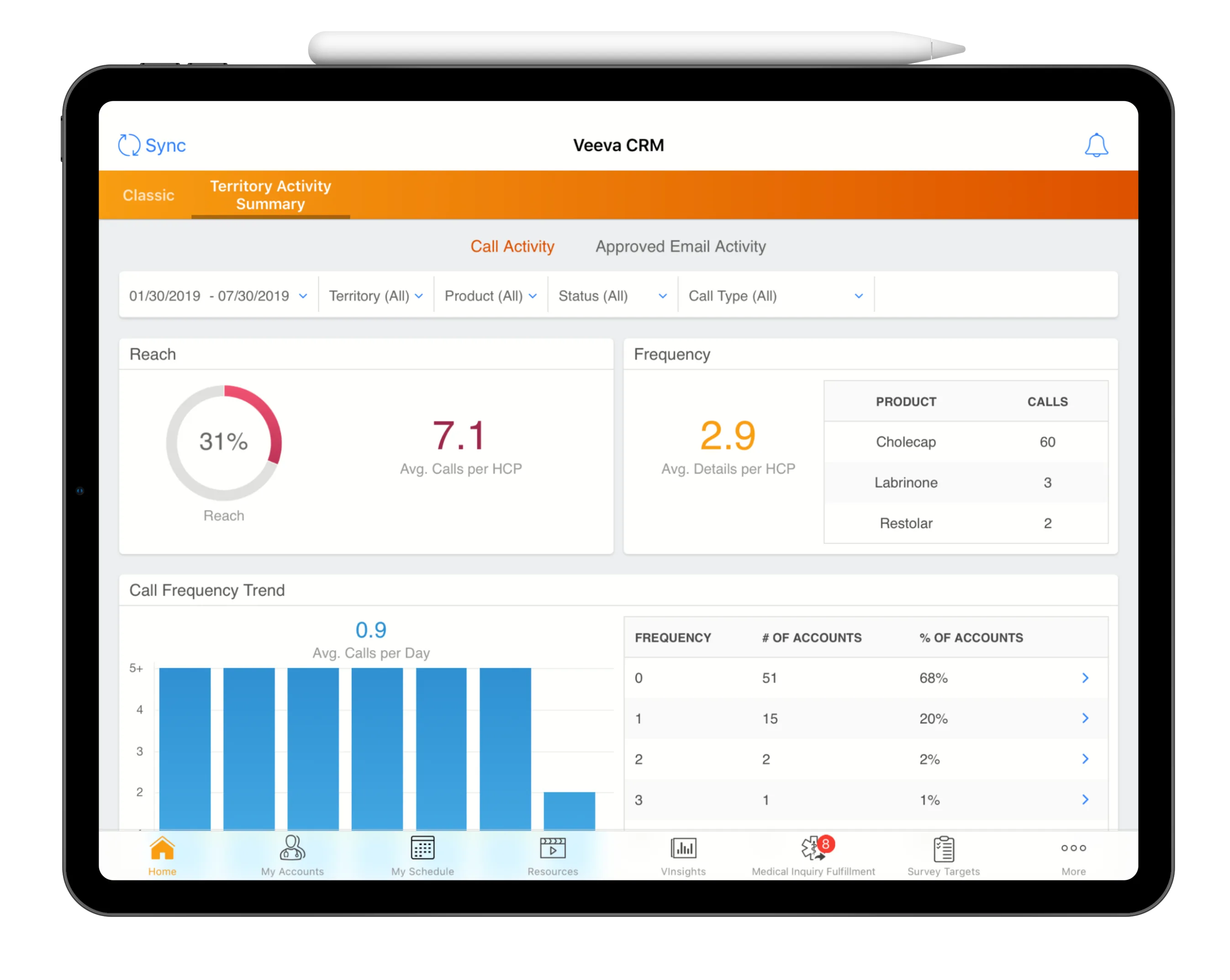Open Resources media icon

[553, 848]
